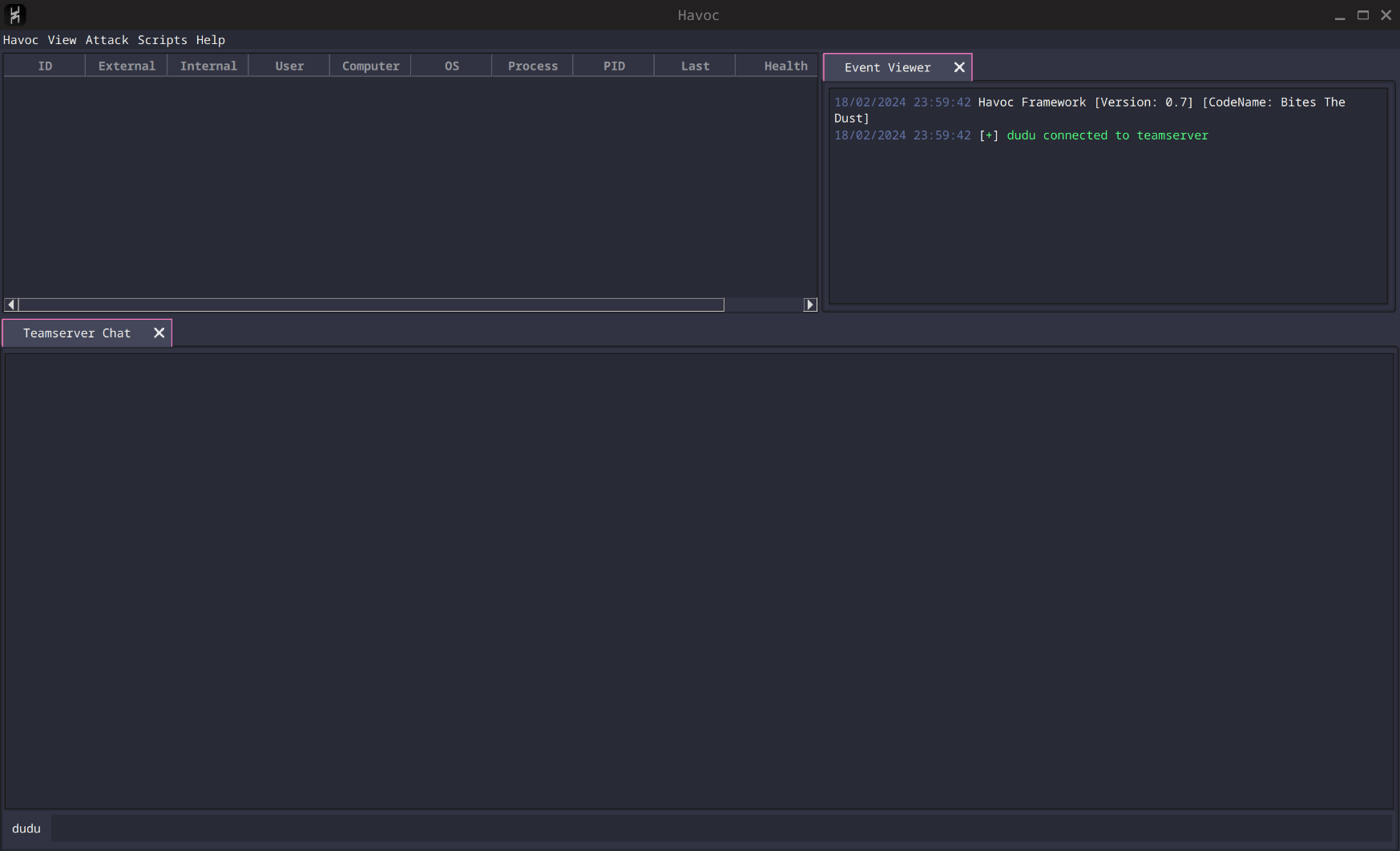Close the Event Viewer tab
This screenshot has height=851, width=1400.
click(x=959, y=67)
